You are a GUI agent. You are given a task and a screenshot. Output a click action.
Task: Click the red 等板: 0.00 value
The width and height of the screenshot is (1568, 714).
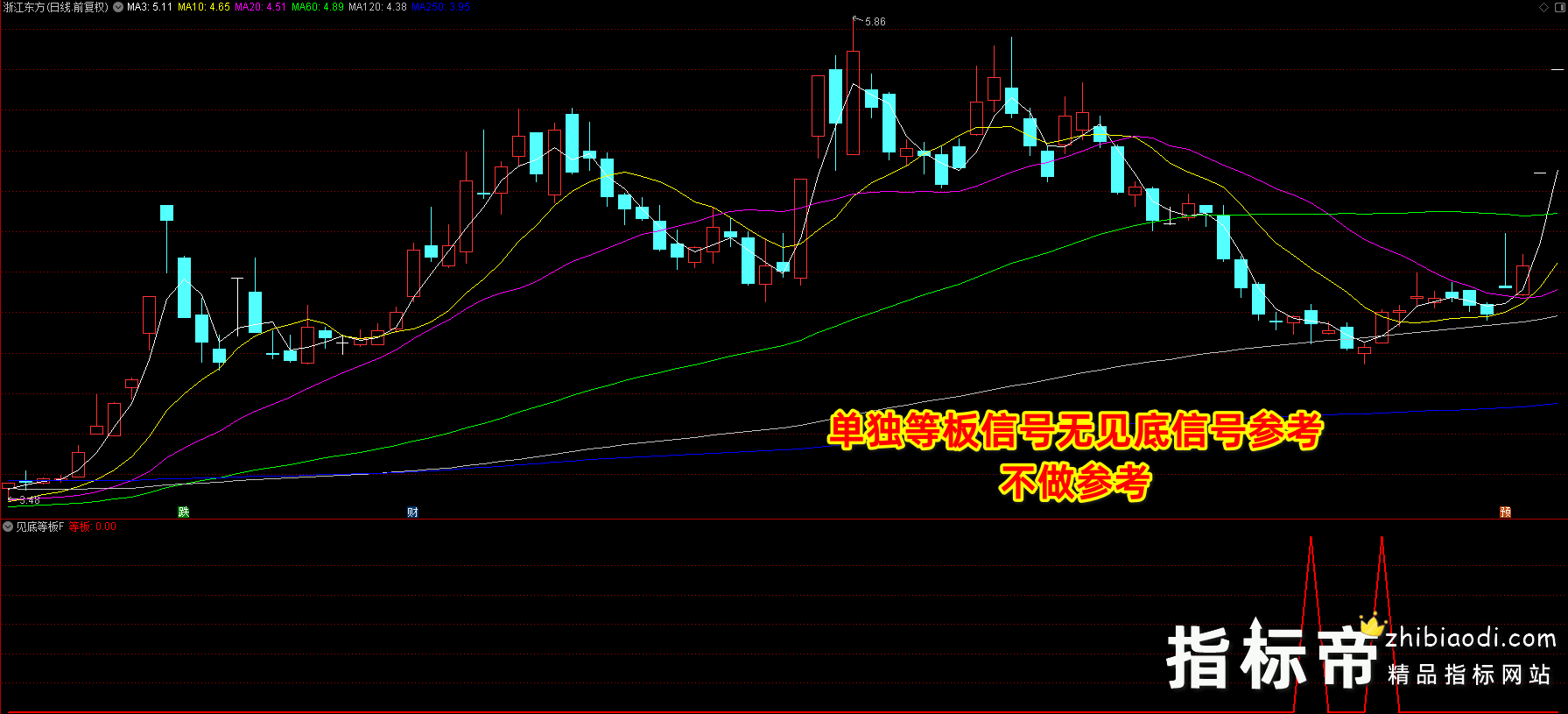click(93, 527)
